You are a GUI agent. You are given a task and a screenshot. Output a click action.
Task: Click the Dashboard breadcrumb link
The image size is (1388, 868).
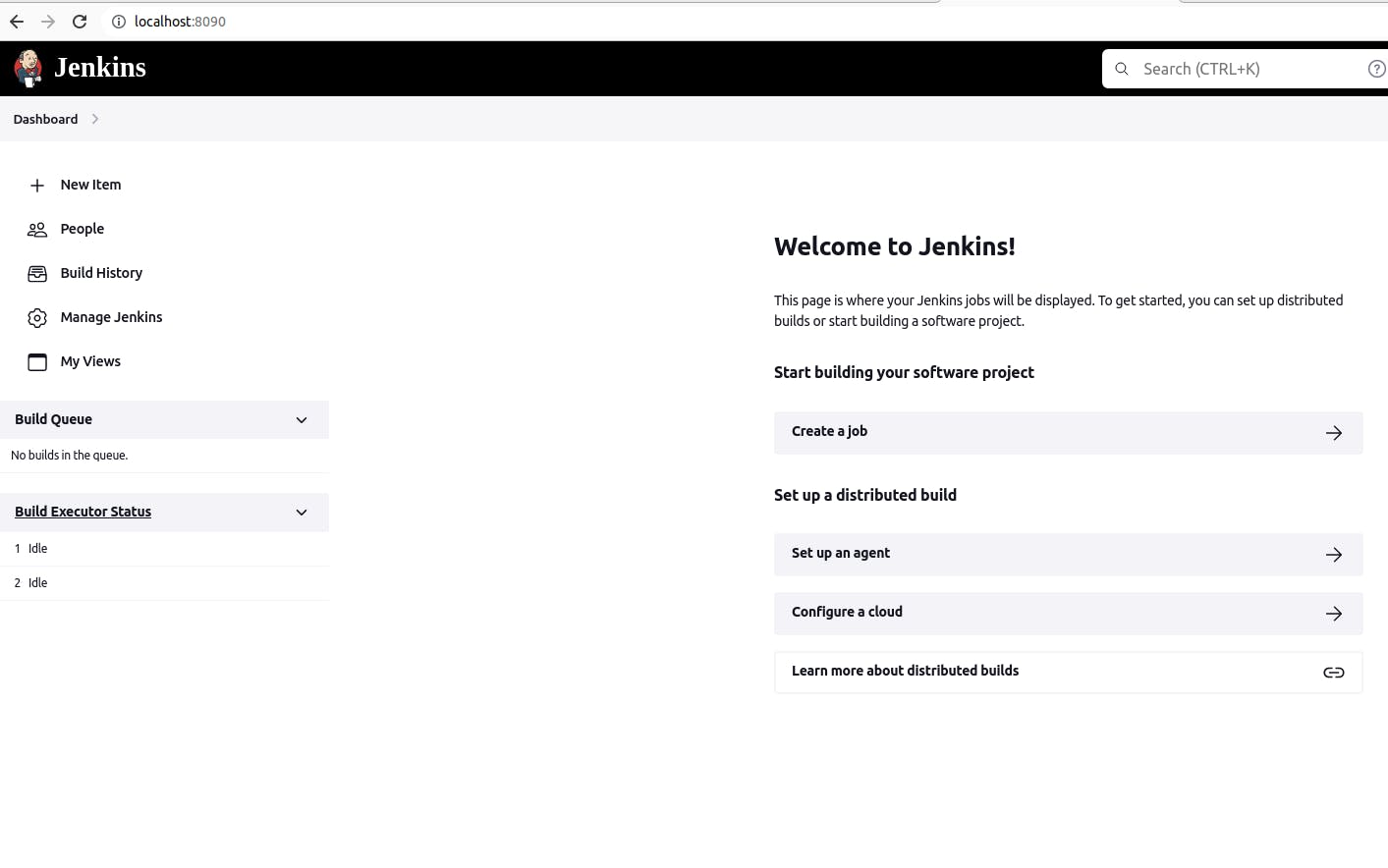pos(45,119)
